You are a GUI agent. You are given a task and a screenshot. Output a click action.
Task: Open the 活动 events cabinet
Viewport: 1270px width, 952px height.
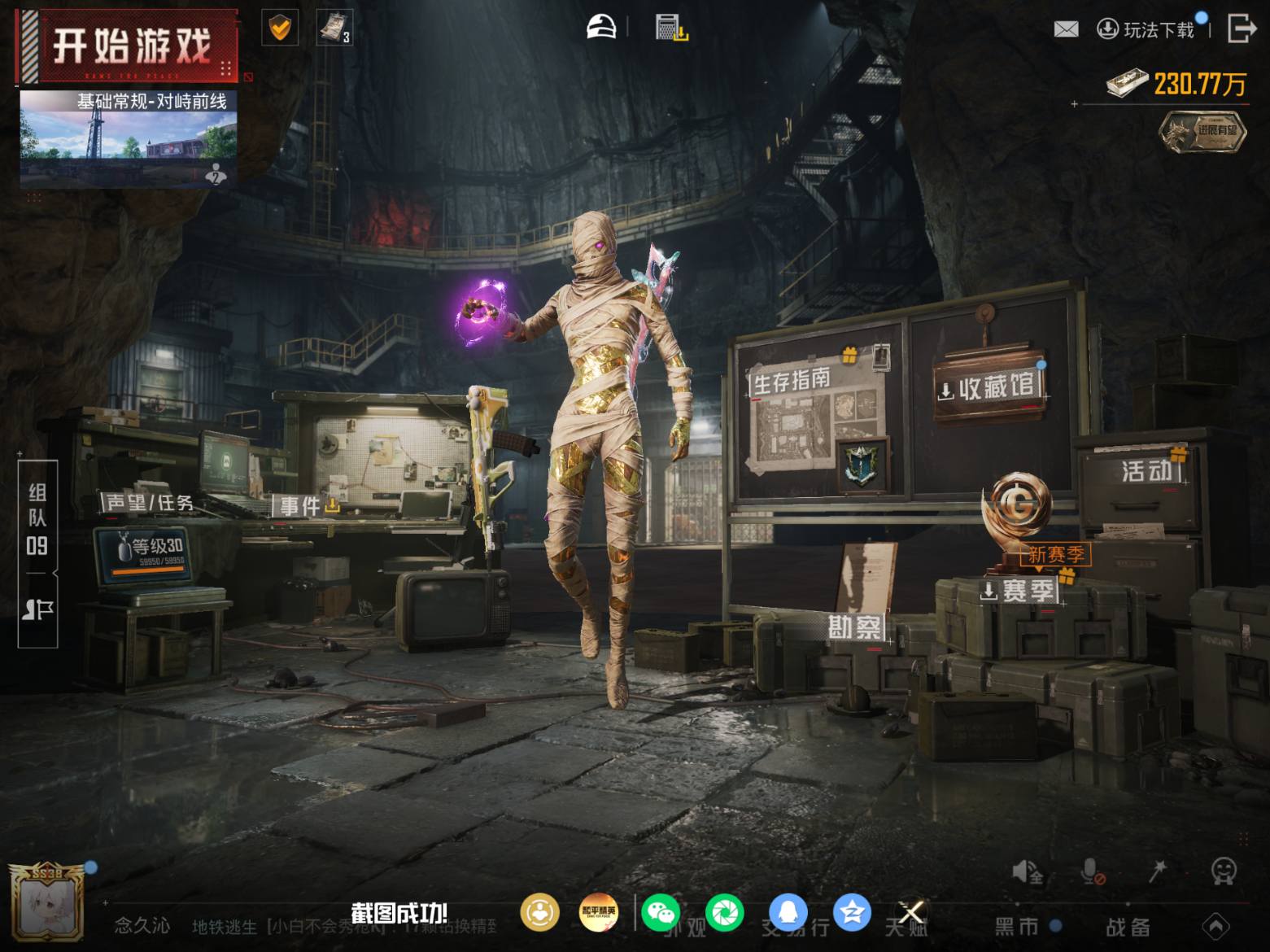[1147, 470]
